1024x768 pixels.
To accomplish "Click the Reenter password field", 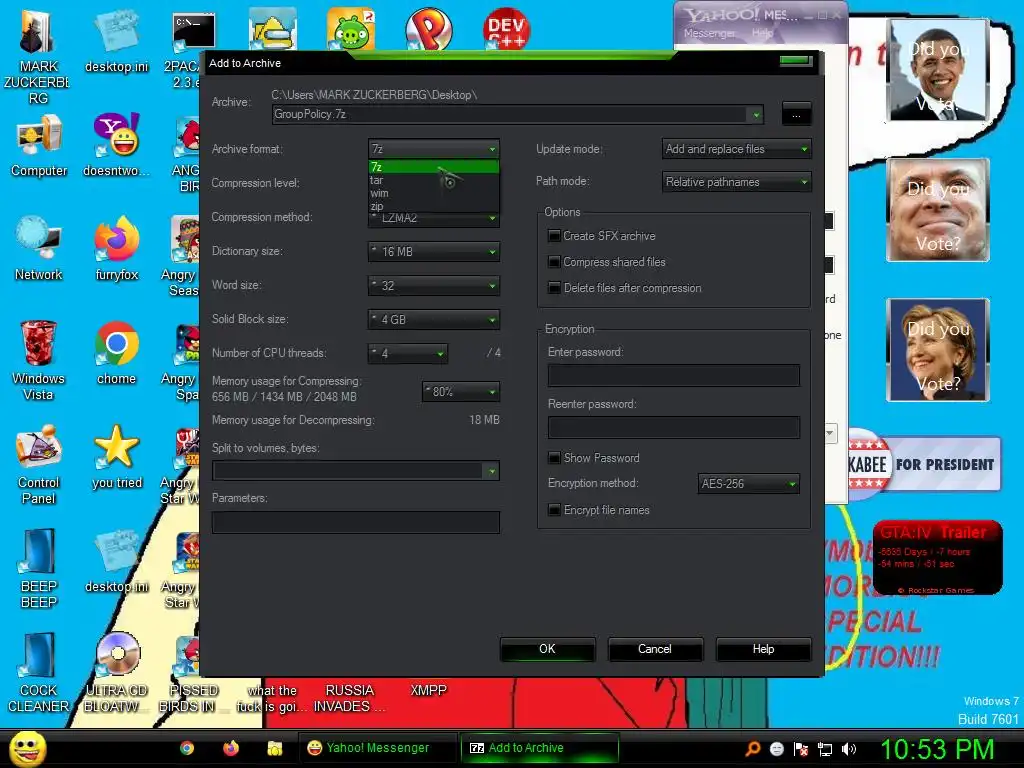I will [673, 428].
